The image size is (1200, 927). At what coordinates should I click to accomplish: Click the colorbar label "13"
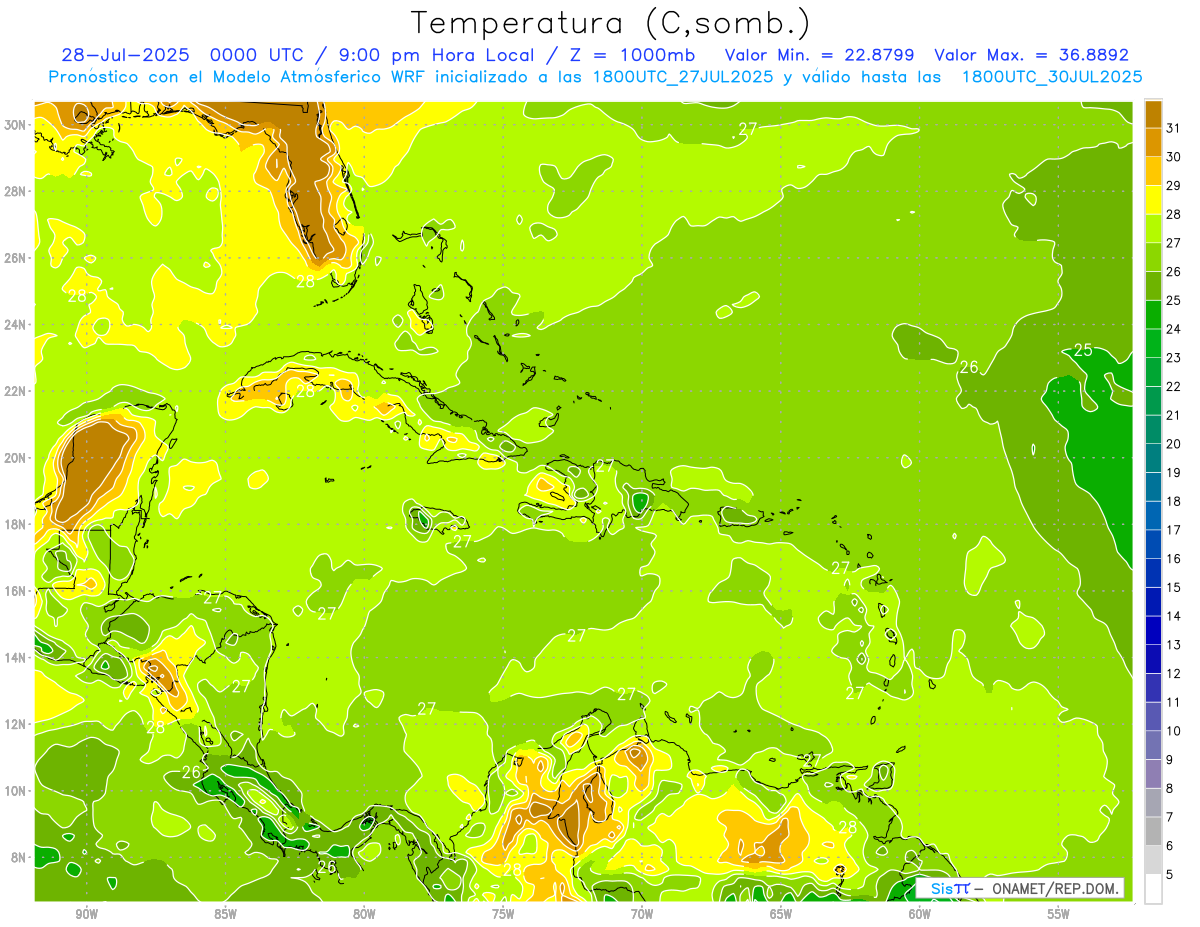tap(1174, 645)
